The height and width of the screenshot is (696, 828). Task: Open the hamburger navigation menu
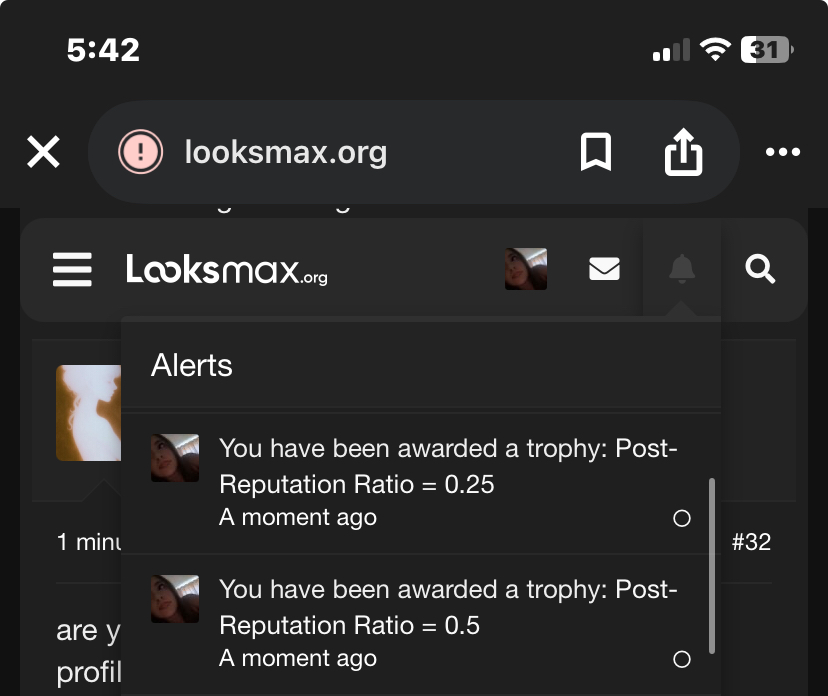click(72, 270)
